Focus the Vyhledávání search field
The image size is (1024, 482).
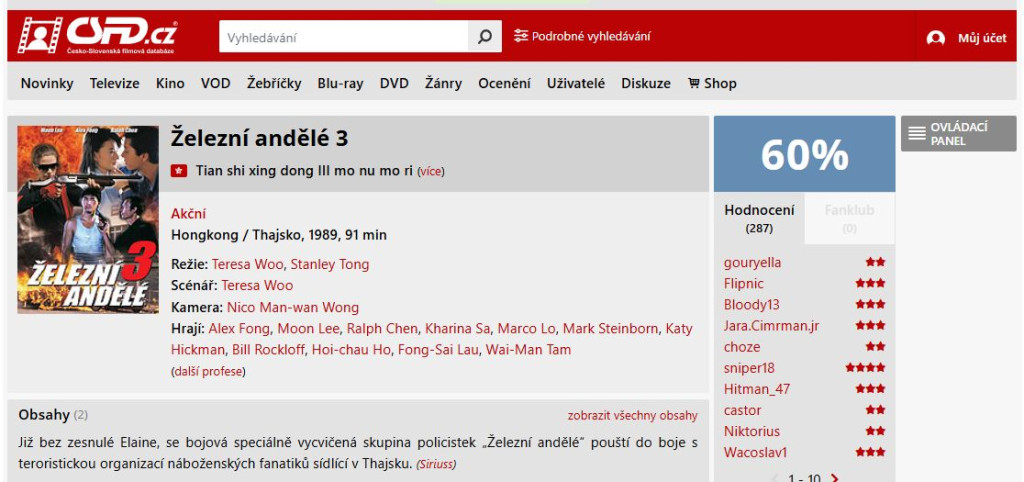pyautogui.click(x=344, y=37)
